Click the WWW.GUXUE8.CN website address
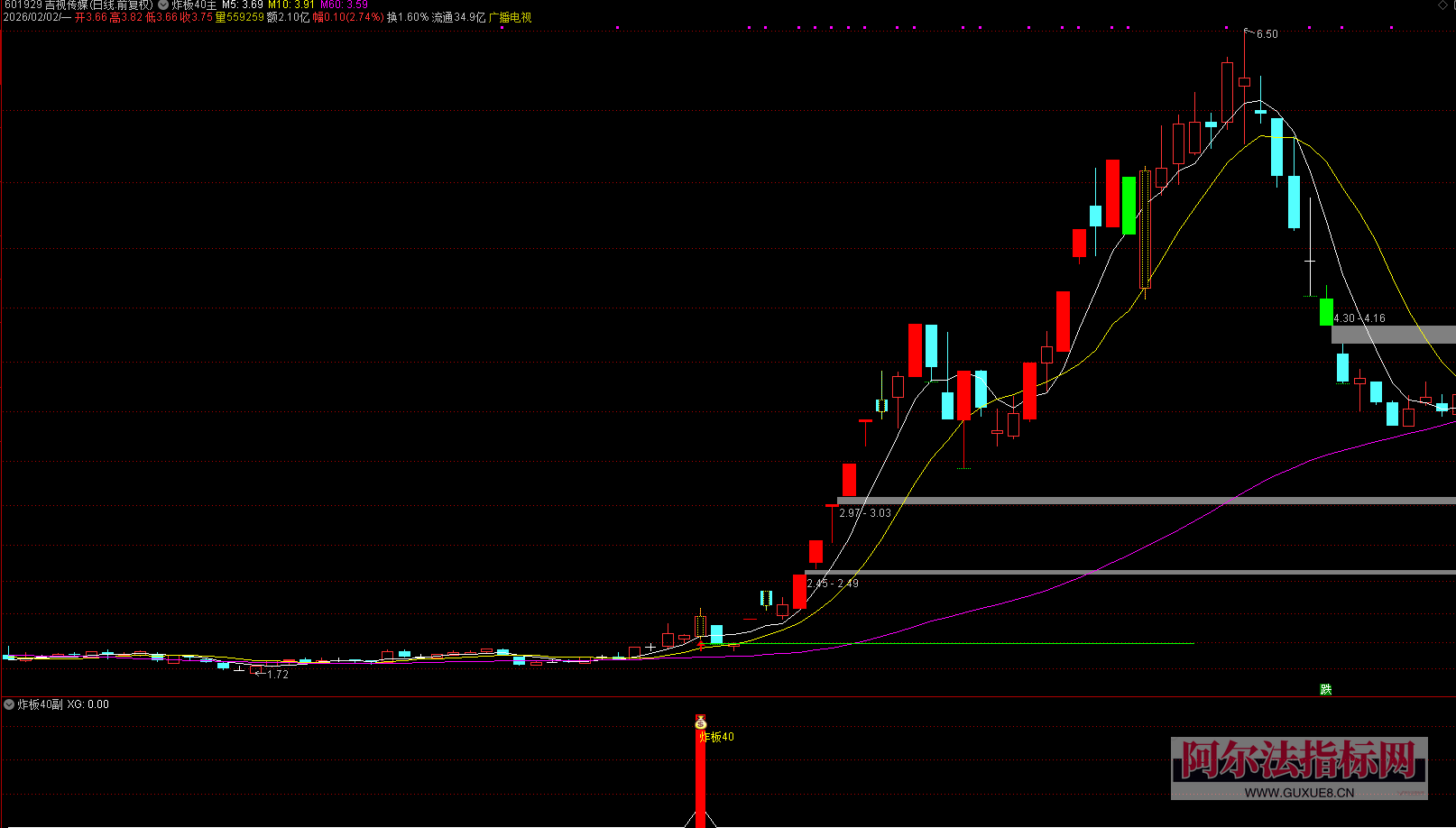The height and width of the screenshot is (828, 1456). (1299, 793)
